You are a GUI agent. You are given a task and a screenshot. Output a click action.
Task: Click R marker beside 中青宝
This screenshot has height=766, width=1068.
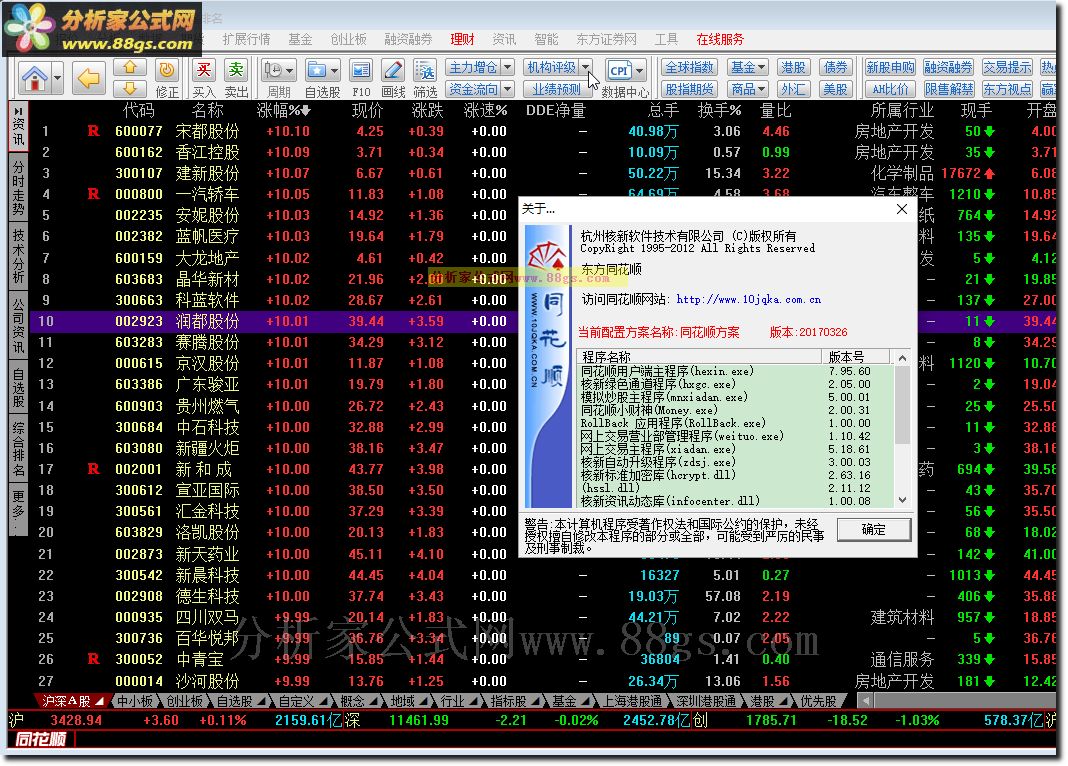[93, 659]
